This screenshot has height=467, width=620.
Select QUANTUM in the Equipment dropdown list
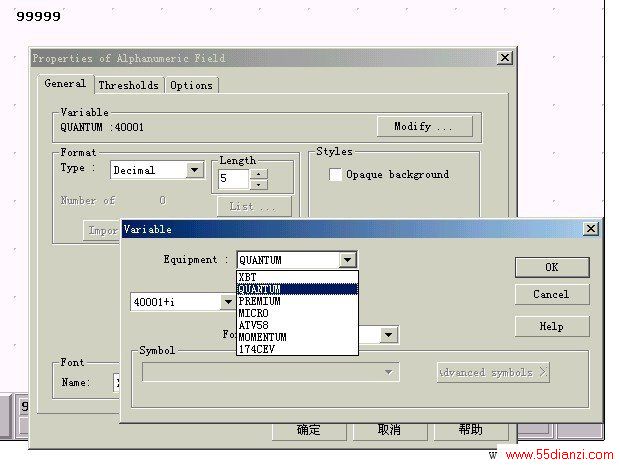[297, 289]
